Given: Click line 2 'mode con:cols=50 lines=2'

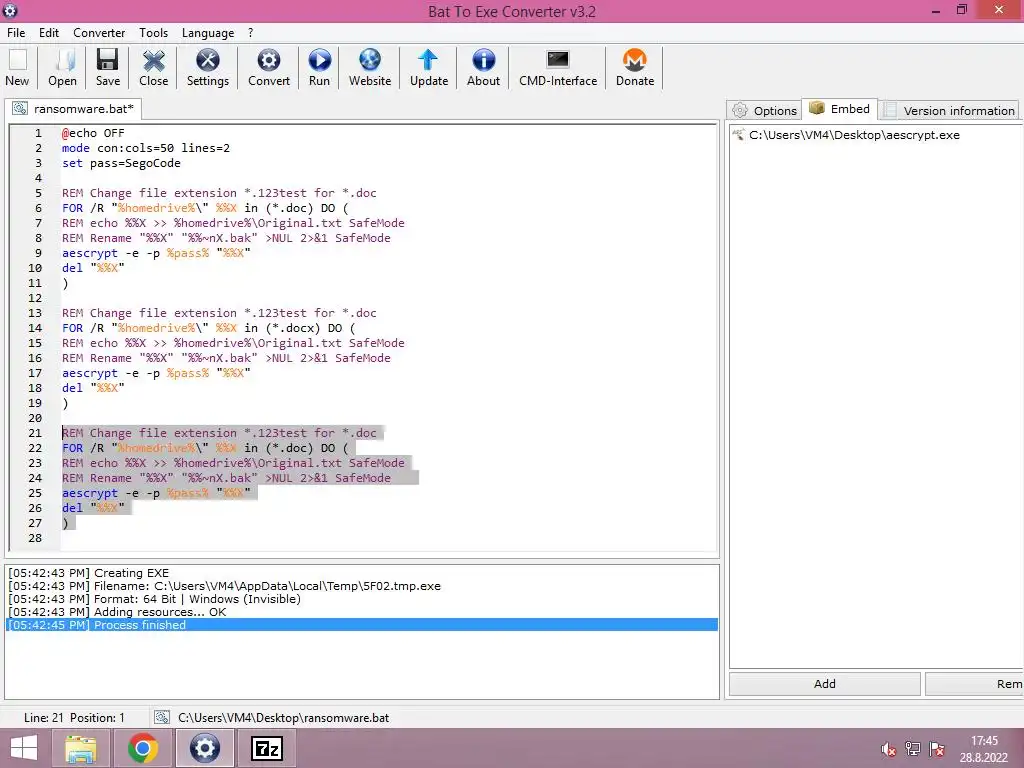Looking at the screenshot, I should 146,148.
